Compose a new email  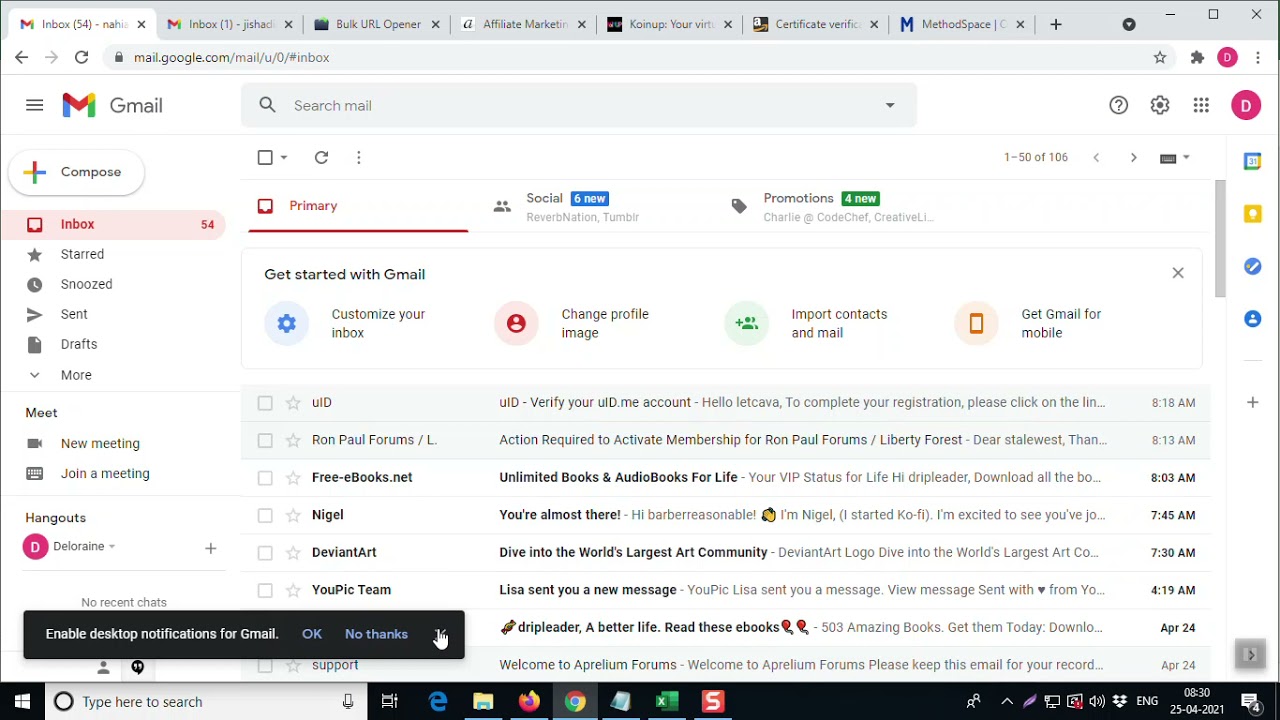[x=76, y=172]
